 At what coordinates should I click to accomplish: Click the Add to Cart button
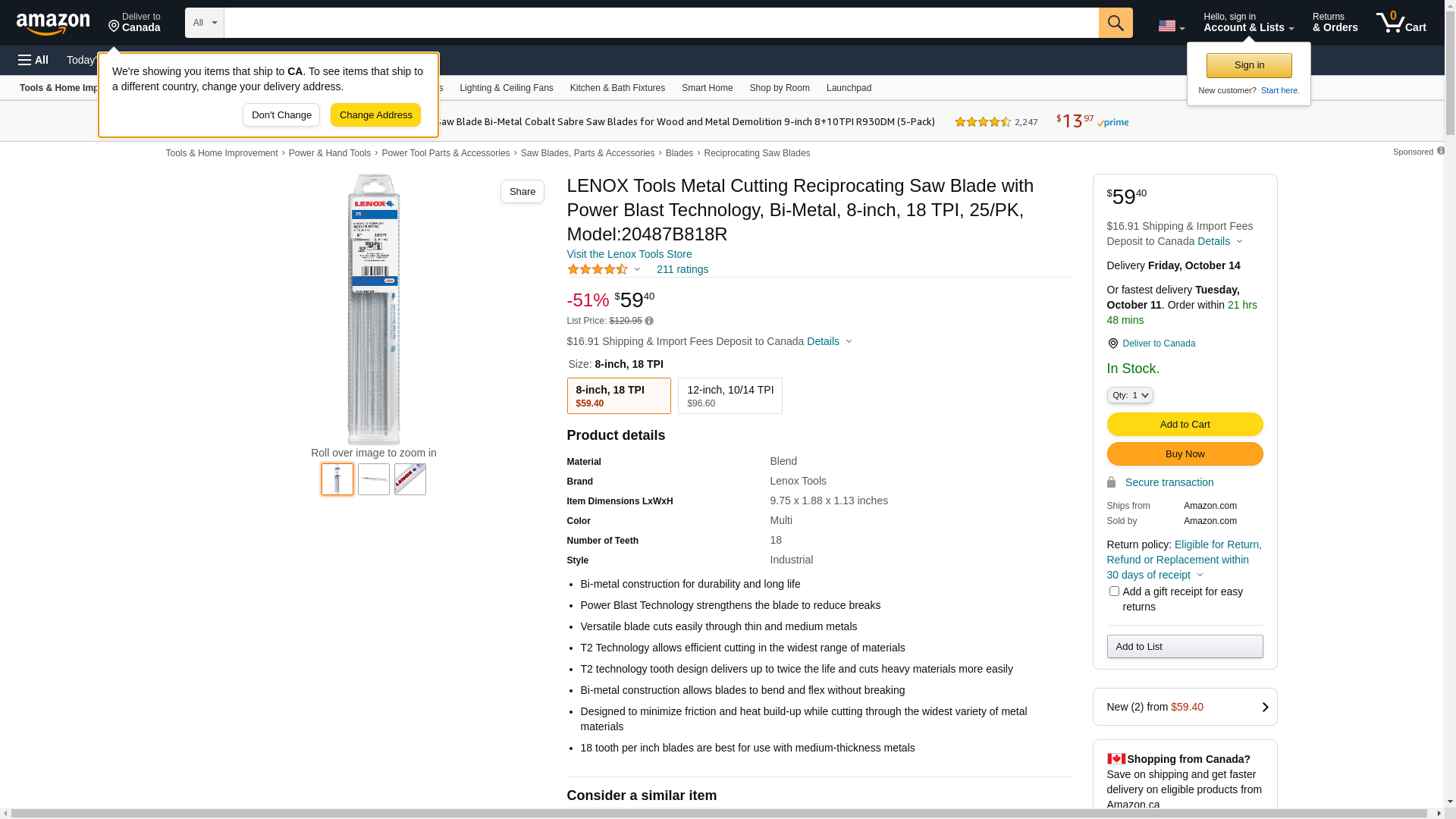coord(1185,424)
